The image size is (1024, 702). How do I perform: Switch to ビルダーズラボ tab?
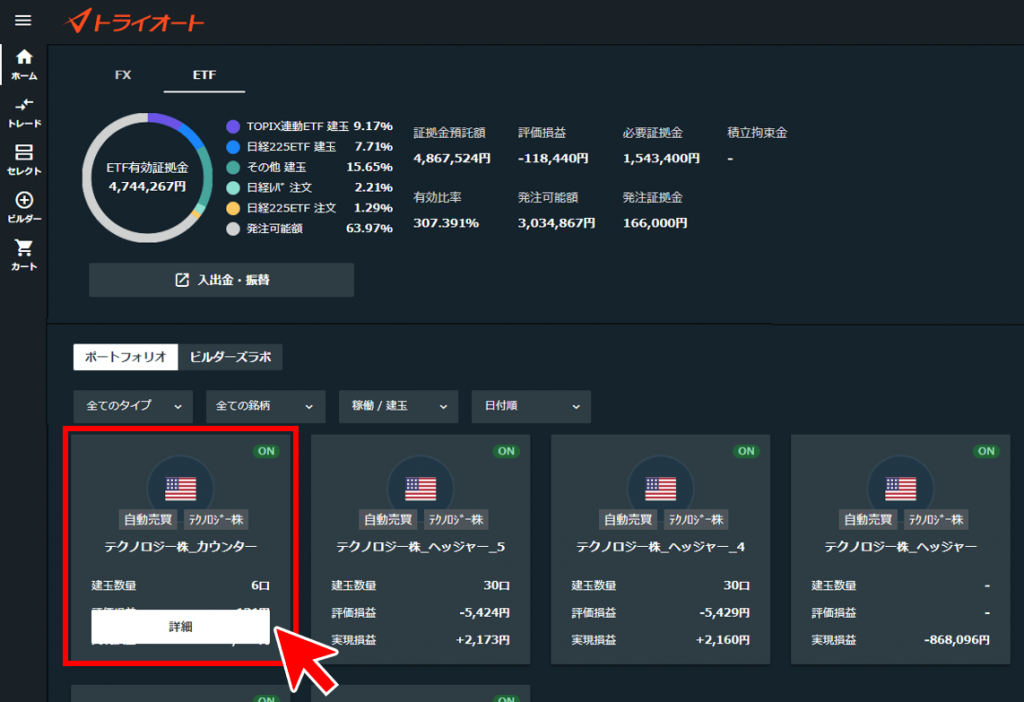tap(230, 357)
